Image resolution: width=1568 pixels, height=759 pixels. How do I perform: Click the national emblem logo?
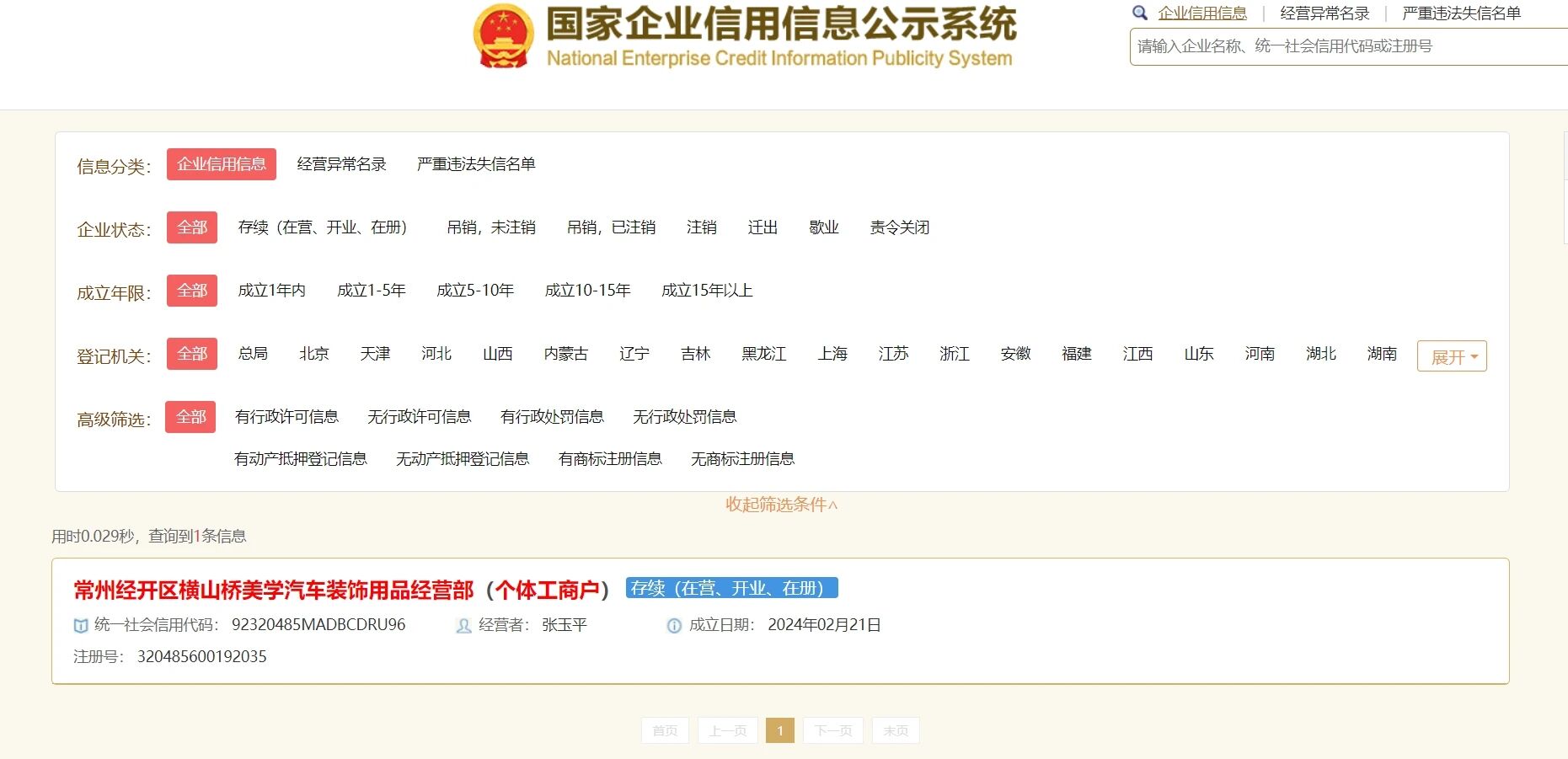(503, 35)
